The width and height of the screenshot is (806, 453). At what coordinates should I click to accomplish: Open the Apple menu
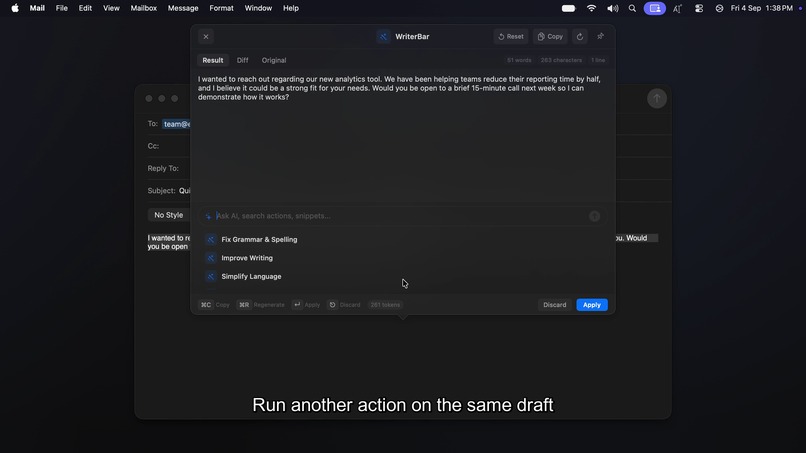pyautogui.click(x=15, y=8)
